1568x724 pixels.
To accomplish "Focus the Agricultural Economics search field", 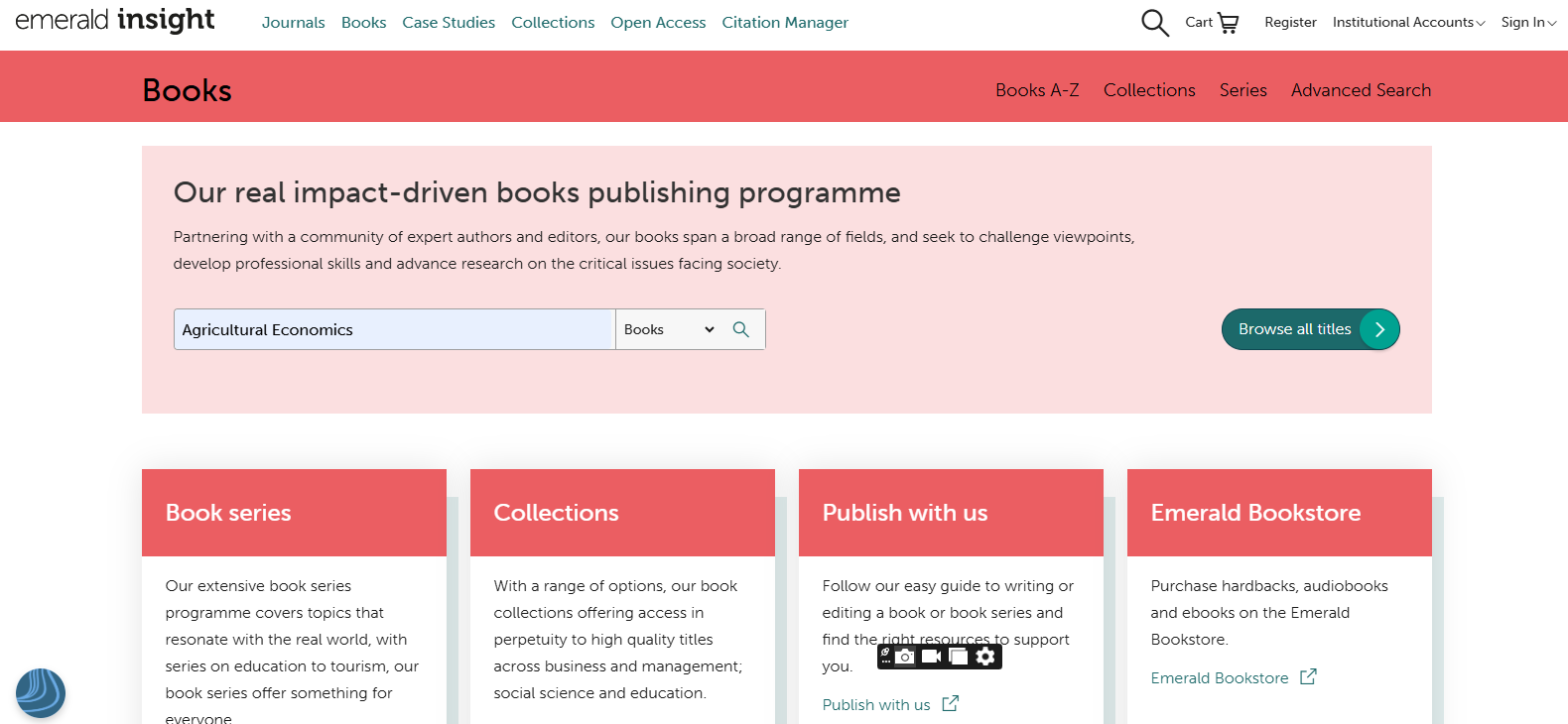I will [x=394, y=329].
